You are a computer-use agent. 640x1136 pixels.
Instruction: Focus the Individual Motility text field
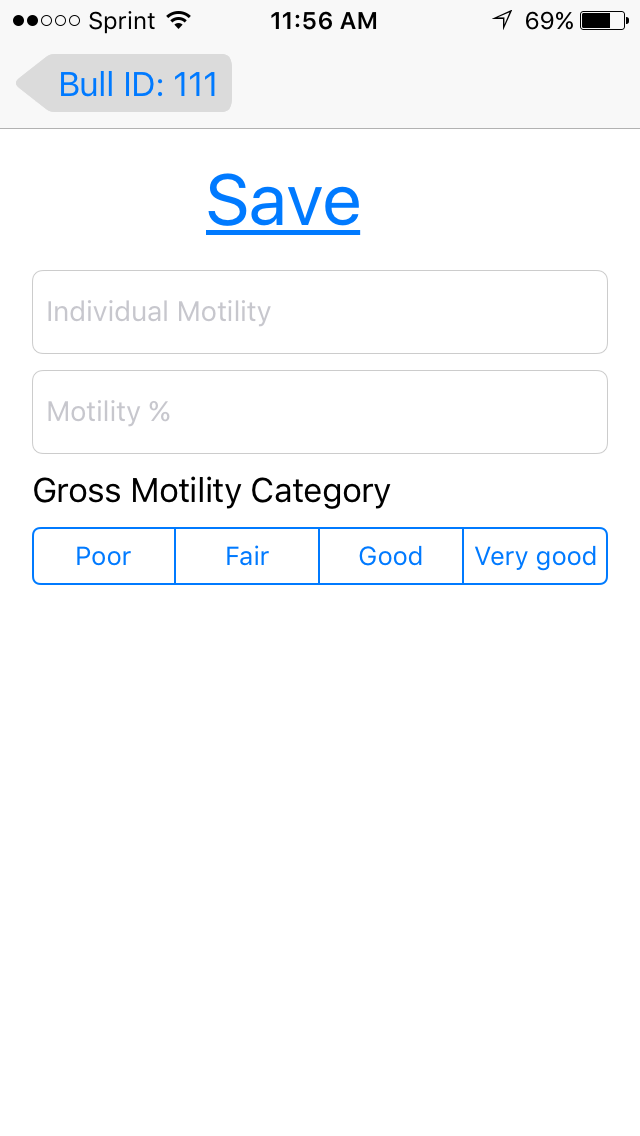(320, 312)
